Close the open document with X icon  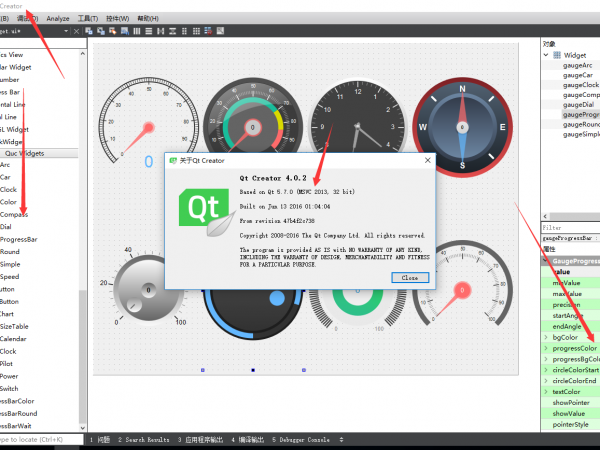[73, 31]
